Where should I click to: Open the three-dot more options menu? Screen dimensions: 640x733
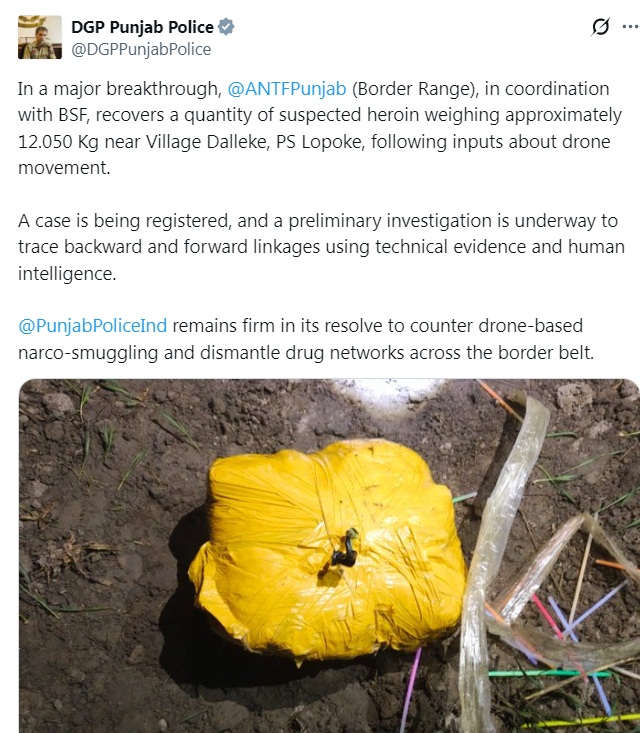(x=631, y=27)
